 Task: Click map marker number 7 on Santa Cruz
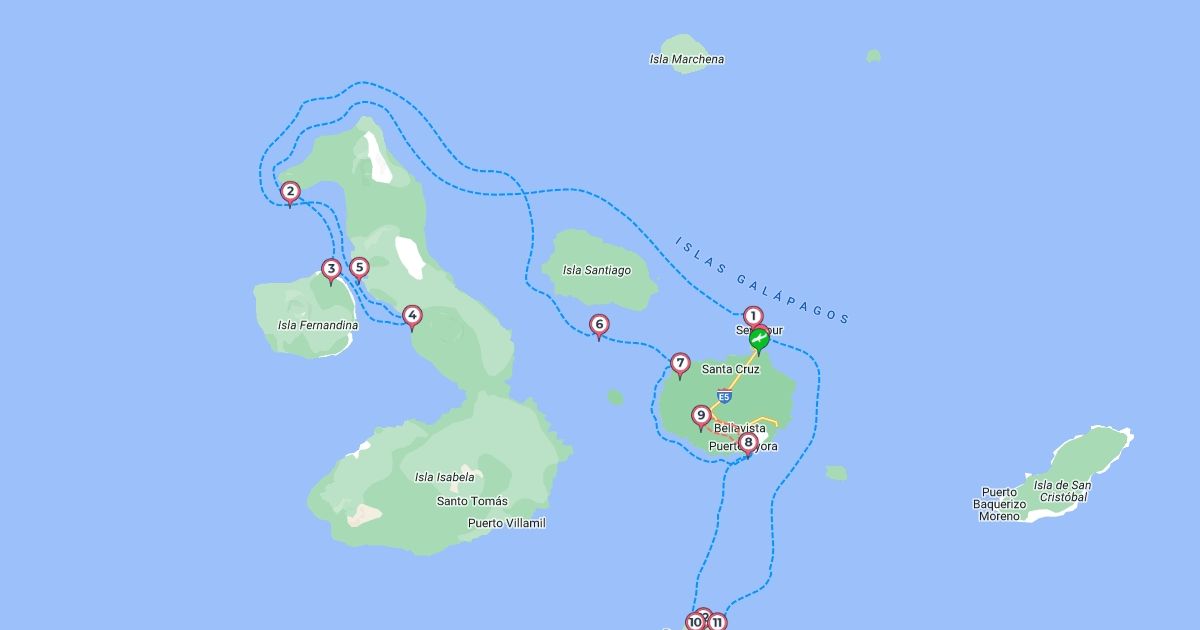coord(680,363)
